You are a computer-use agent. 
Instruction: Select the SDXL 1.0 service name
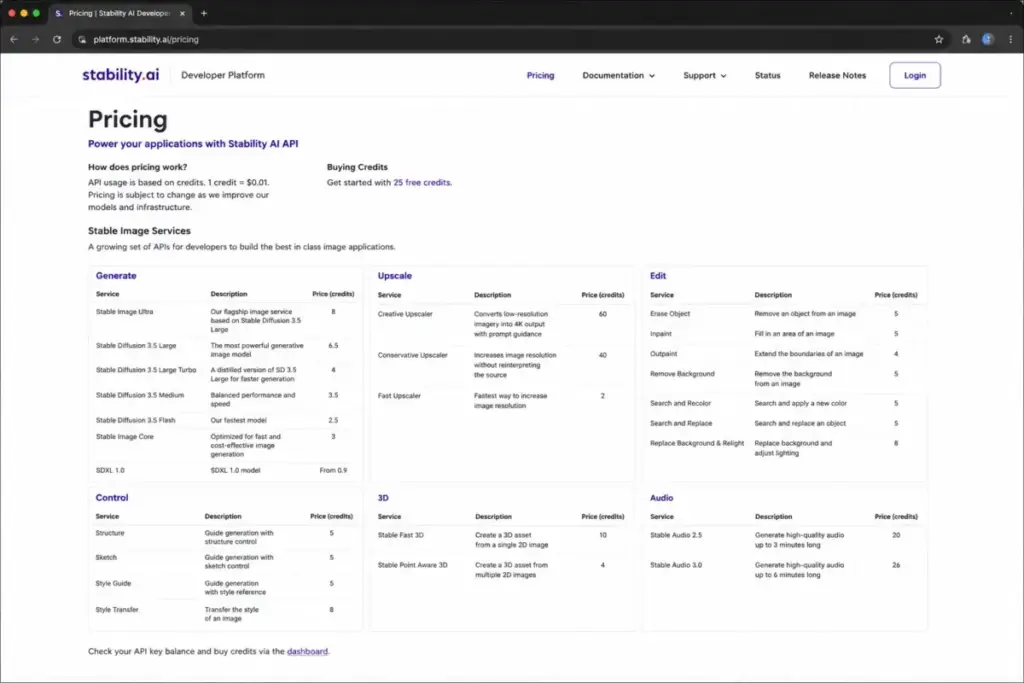[110, 470]
